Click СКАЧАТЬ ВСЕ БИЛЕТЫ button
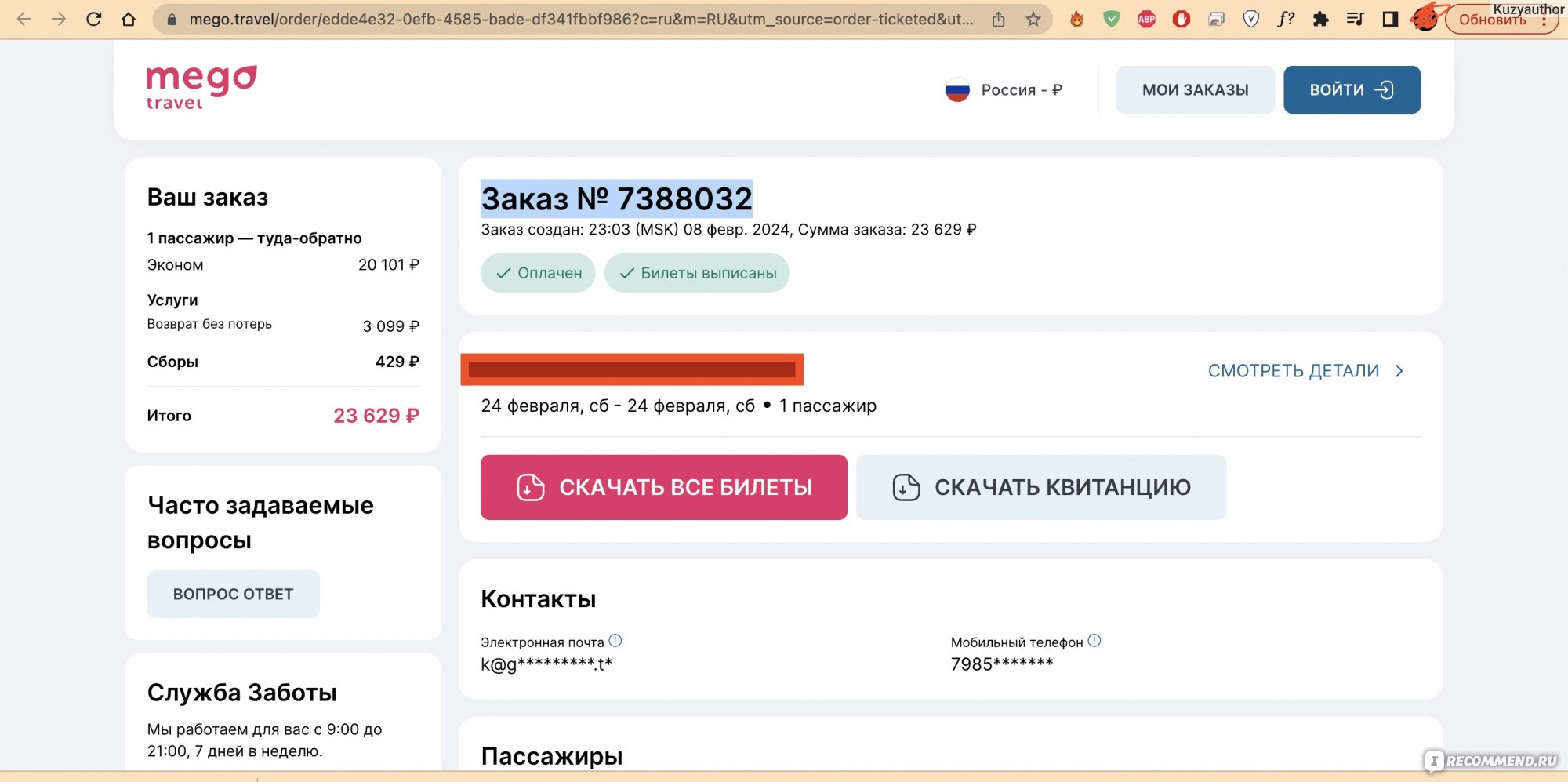Image resolution: width=1568 pixels, height=782 pixels. tap(664, 487)
